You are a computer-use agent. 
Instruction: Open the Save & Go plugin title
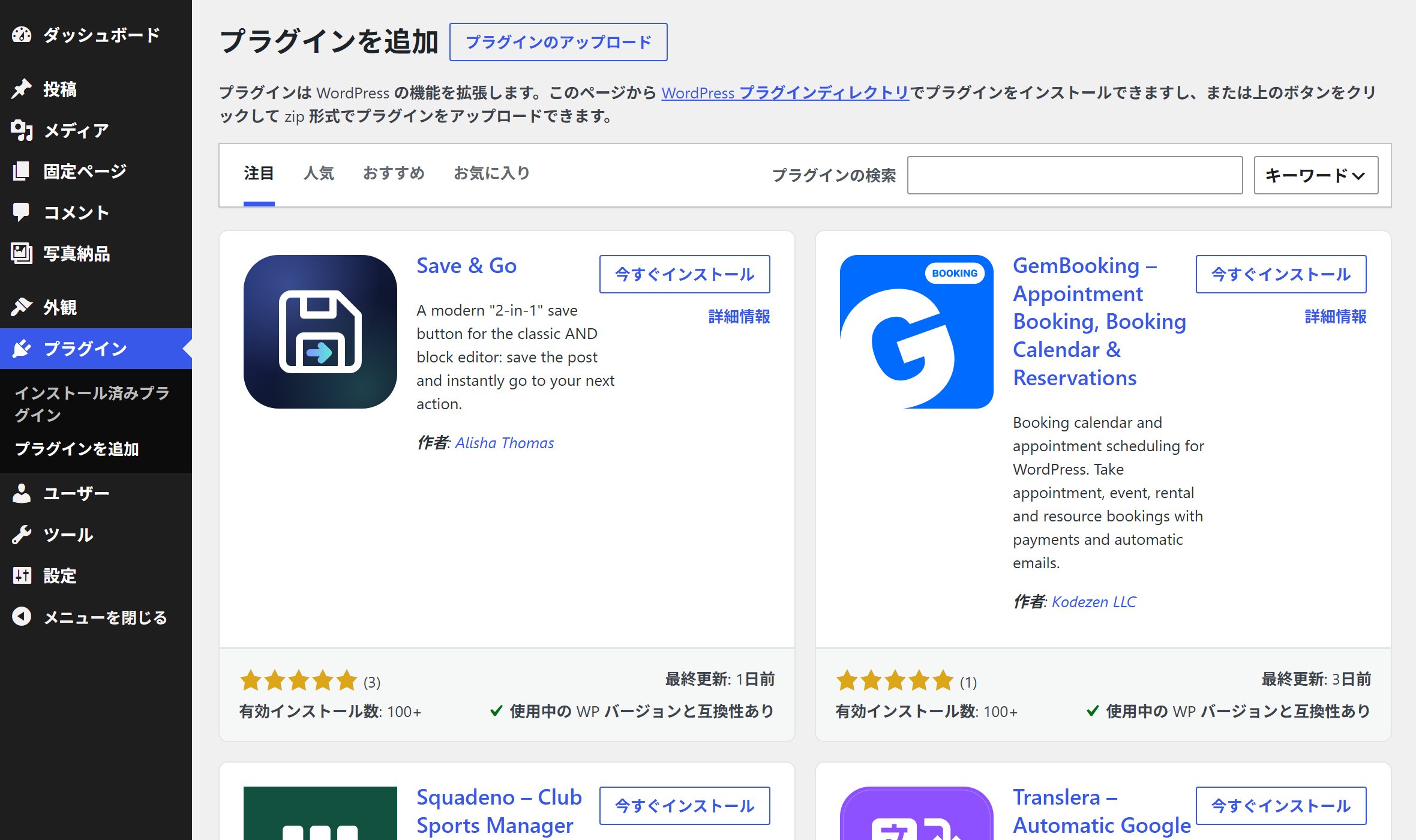click(x=466, y=266)
